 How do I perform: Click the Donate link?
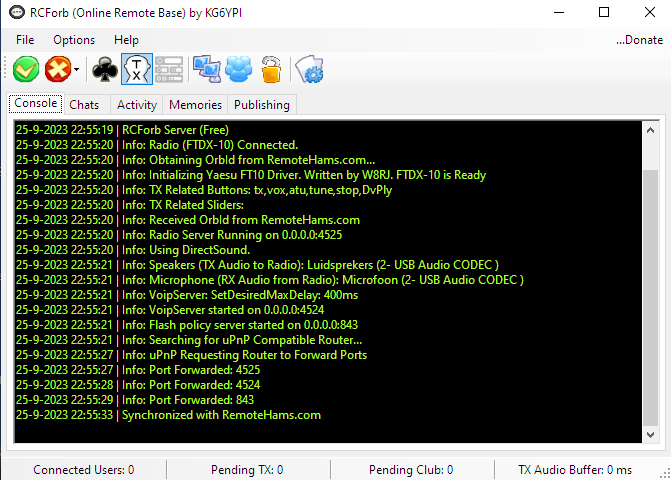tap(639, 40)
